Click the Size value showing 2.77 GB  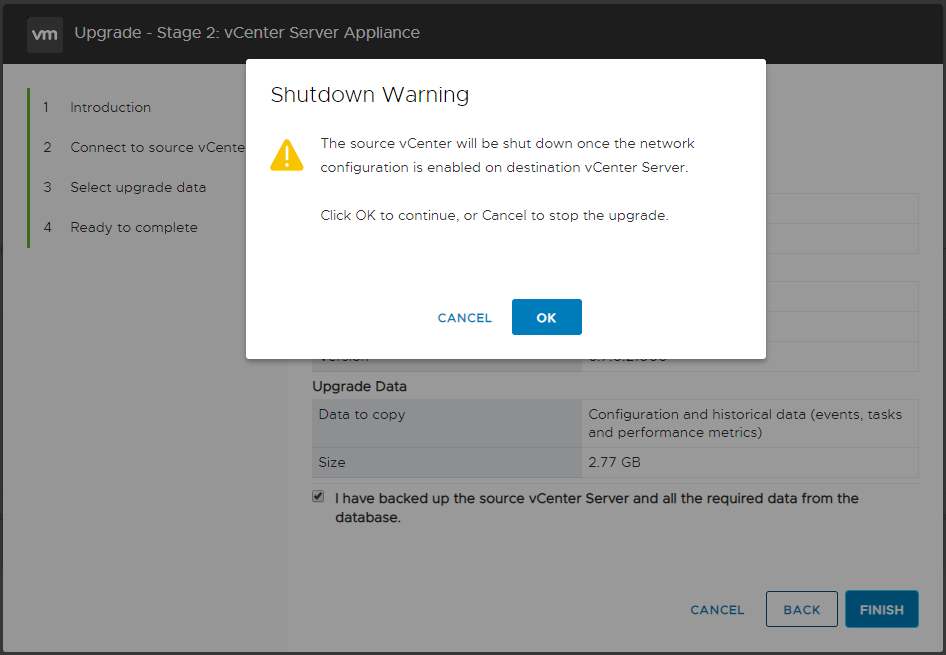[607, 462]
